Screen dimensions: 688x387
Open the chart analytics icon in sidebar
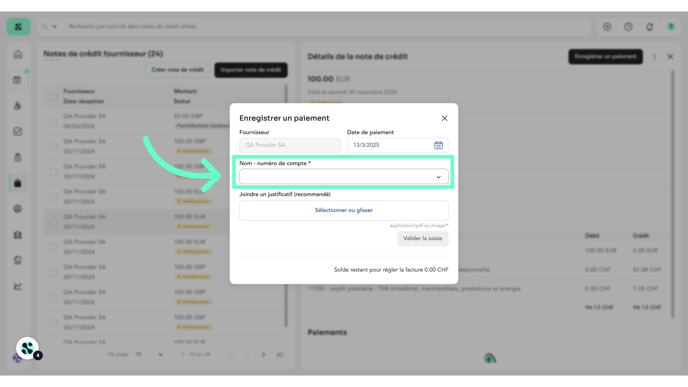tap(18, 287)
